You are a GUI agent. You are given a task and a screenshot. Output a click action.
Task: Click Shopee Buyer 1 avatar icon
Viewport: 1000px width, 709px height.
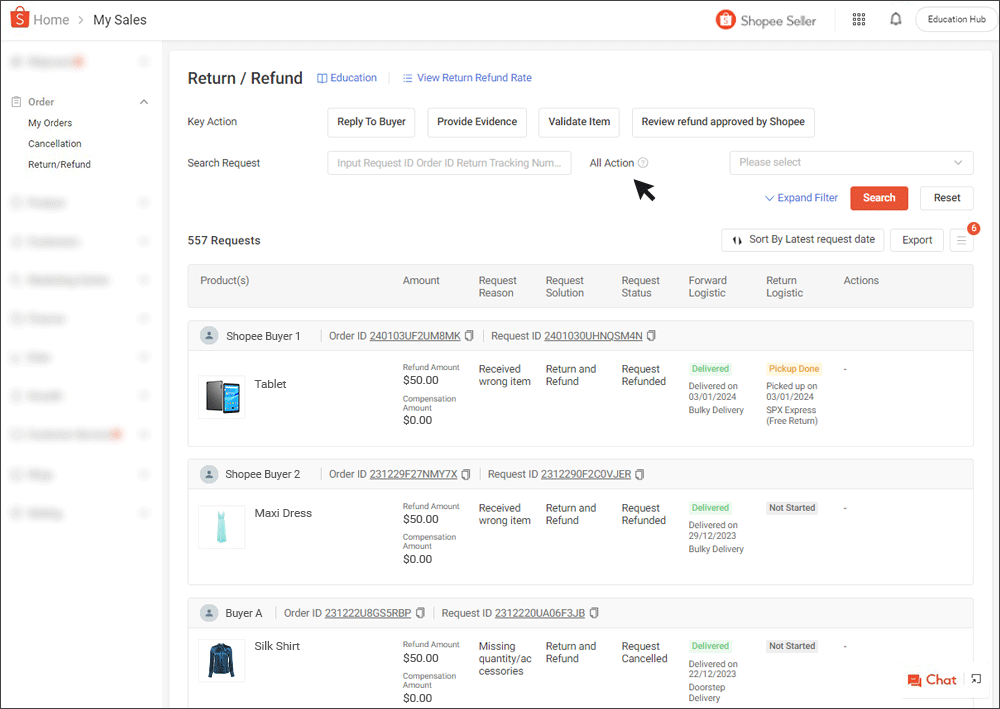[209, 335]
